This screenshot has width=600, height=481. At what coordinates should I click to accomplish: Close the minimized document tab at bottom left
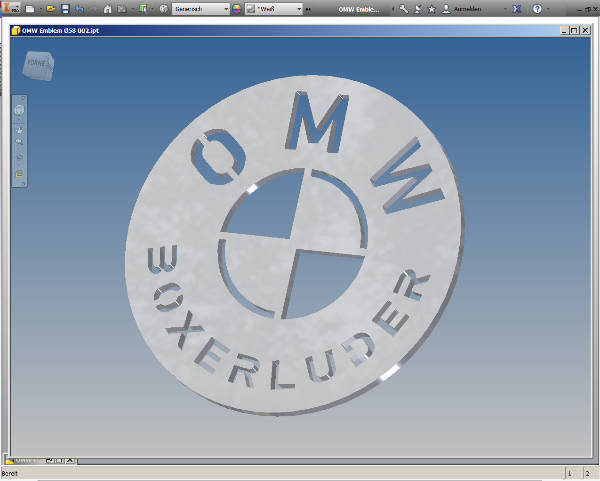point(70,460)
